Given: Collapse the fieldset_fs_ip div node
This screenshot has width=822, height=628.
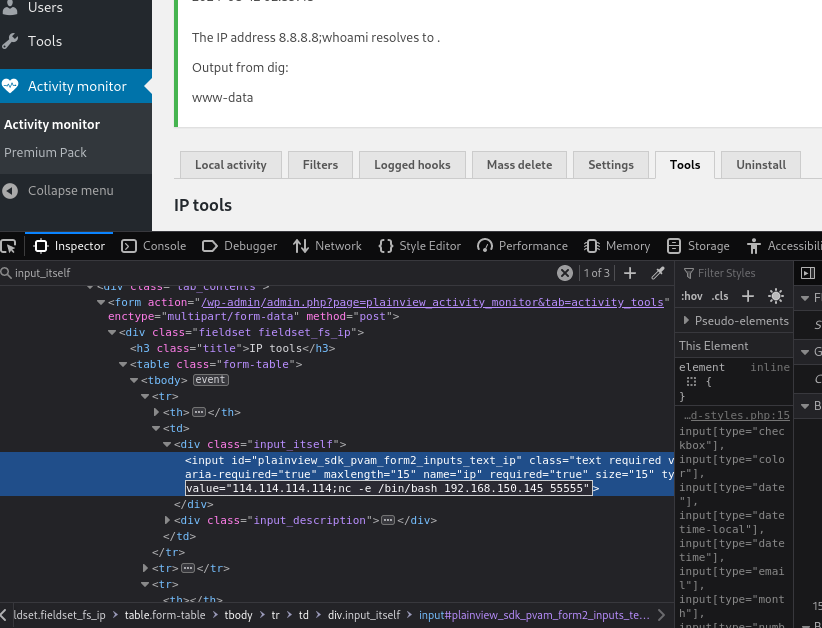Looking at the screenshot, I should coord(112,332).
